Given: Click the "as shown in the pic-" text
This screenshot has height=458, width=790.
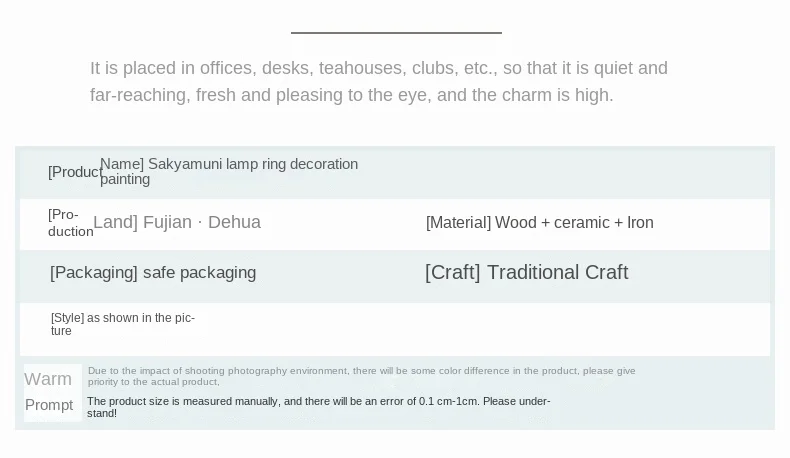Looking at the screenshot, I should 140,318.
